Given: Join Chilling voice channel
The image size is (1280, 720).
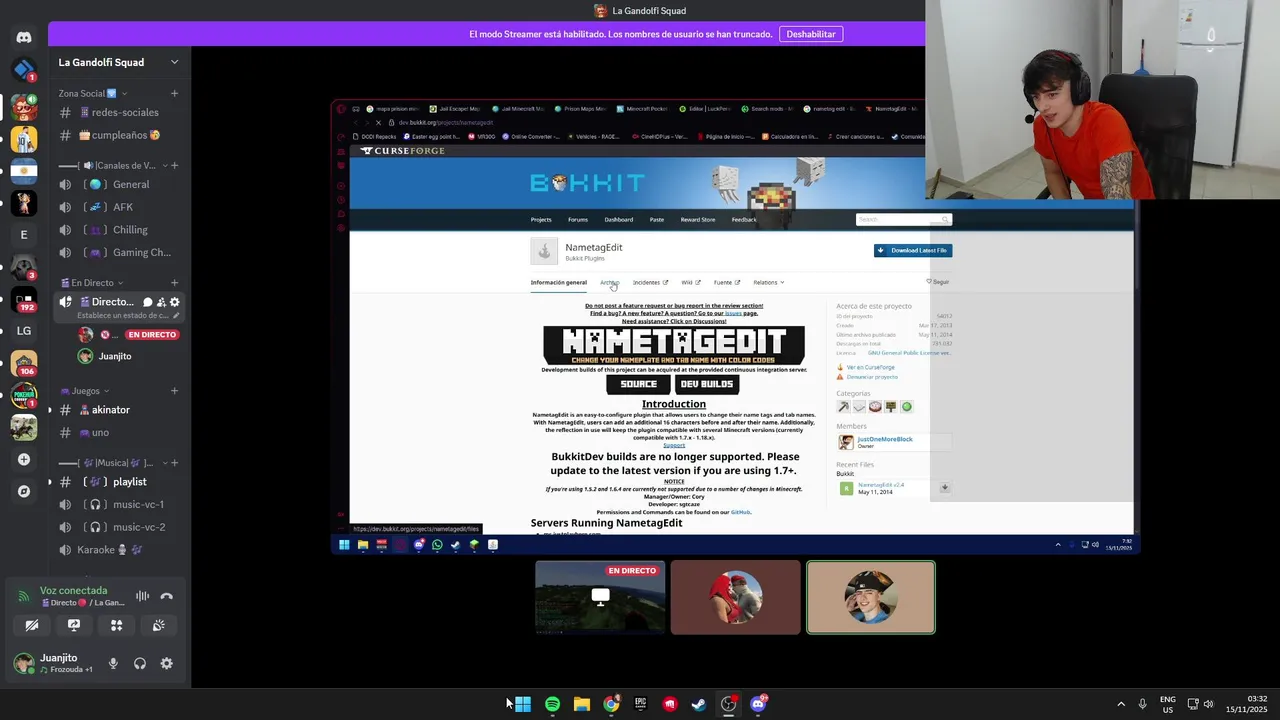Looking at the screenshot, I should pyautogui.click(x=119, y=230).
